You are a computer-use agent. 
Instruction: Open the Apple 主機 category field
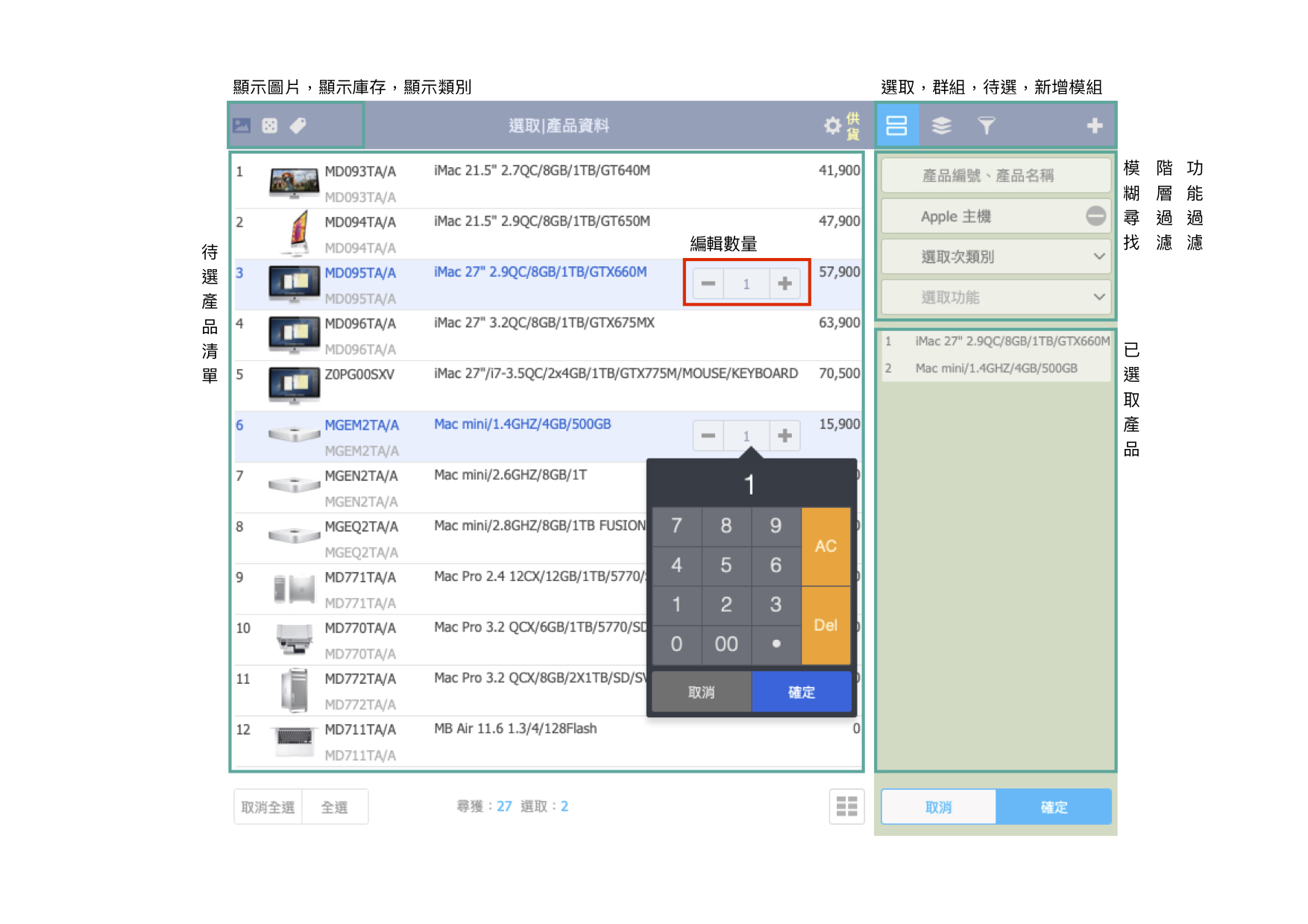tap(996, 216)
